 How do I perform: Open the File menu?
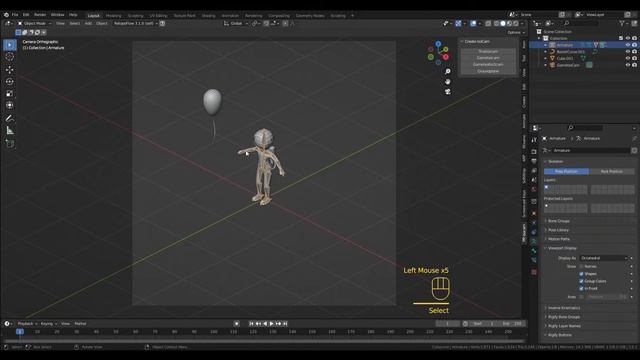[x=15, y=15]
